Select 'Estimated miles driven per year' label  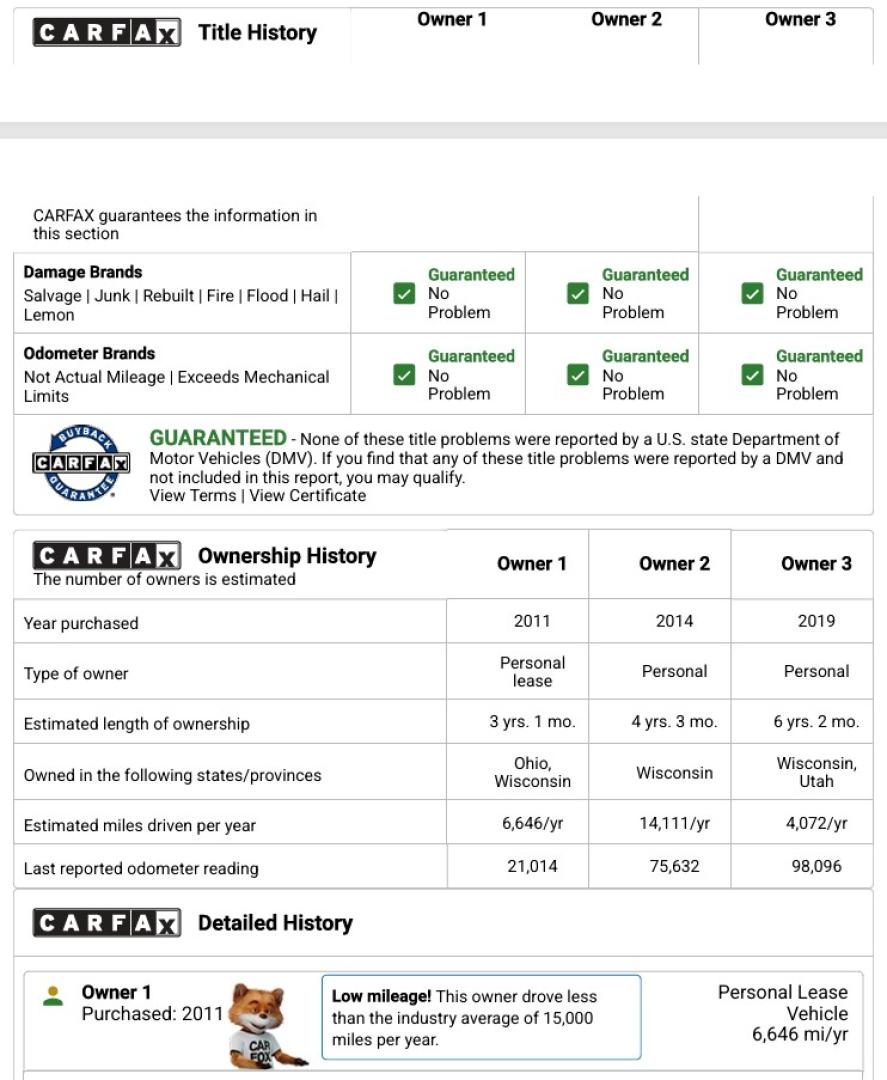(139, 825)
